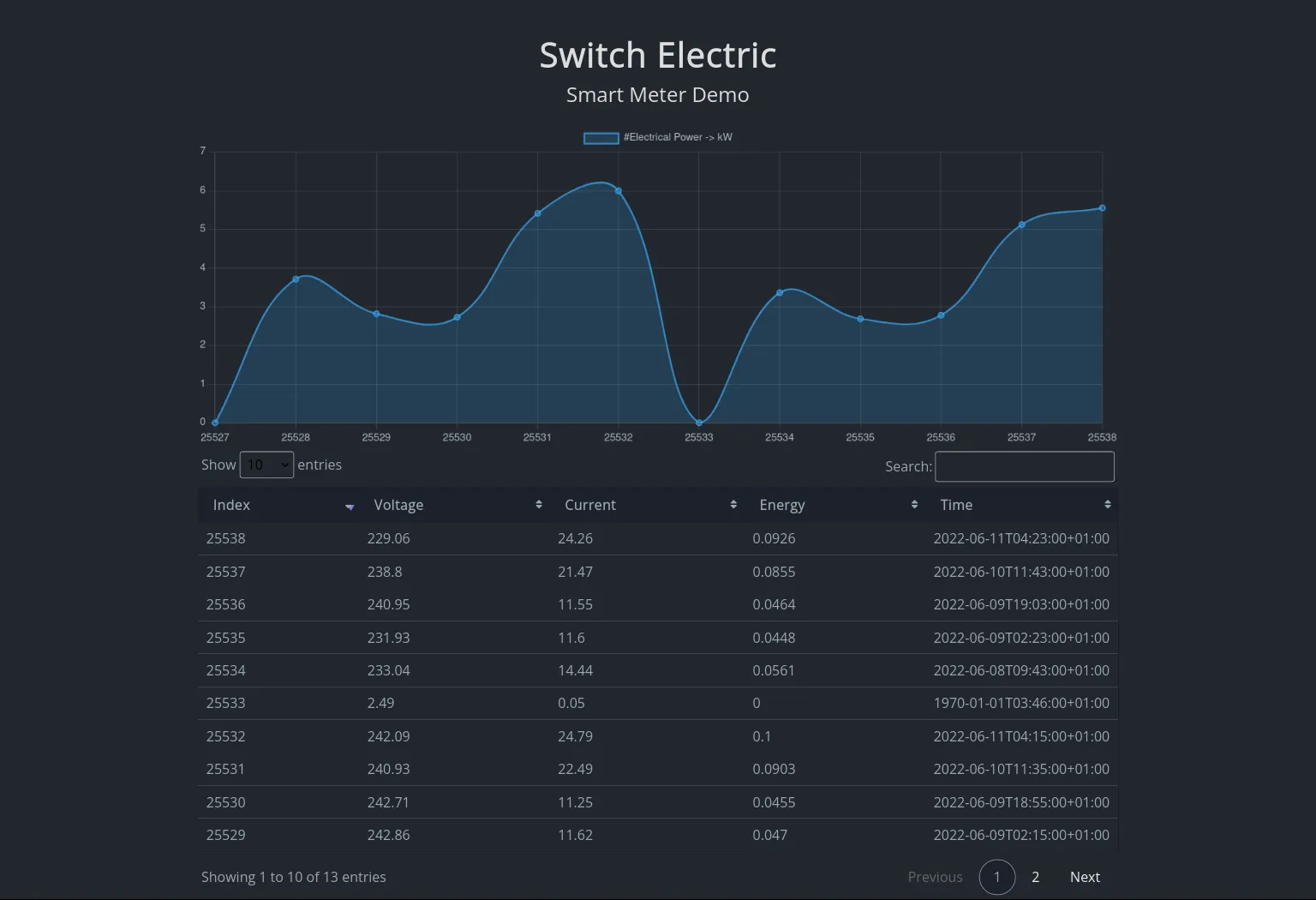Click the chart data point at 25538

pyautogui.click(x=1103, y=208)
